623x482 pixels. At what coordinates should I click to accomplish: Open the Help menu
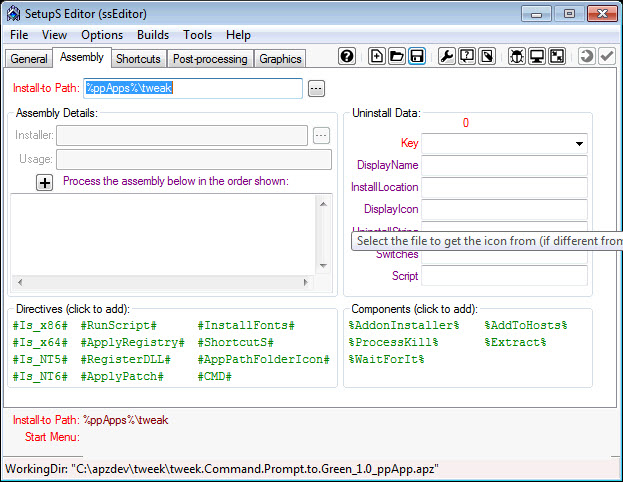(x=238, y=35)
